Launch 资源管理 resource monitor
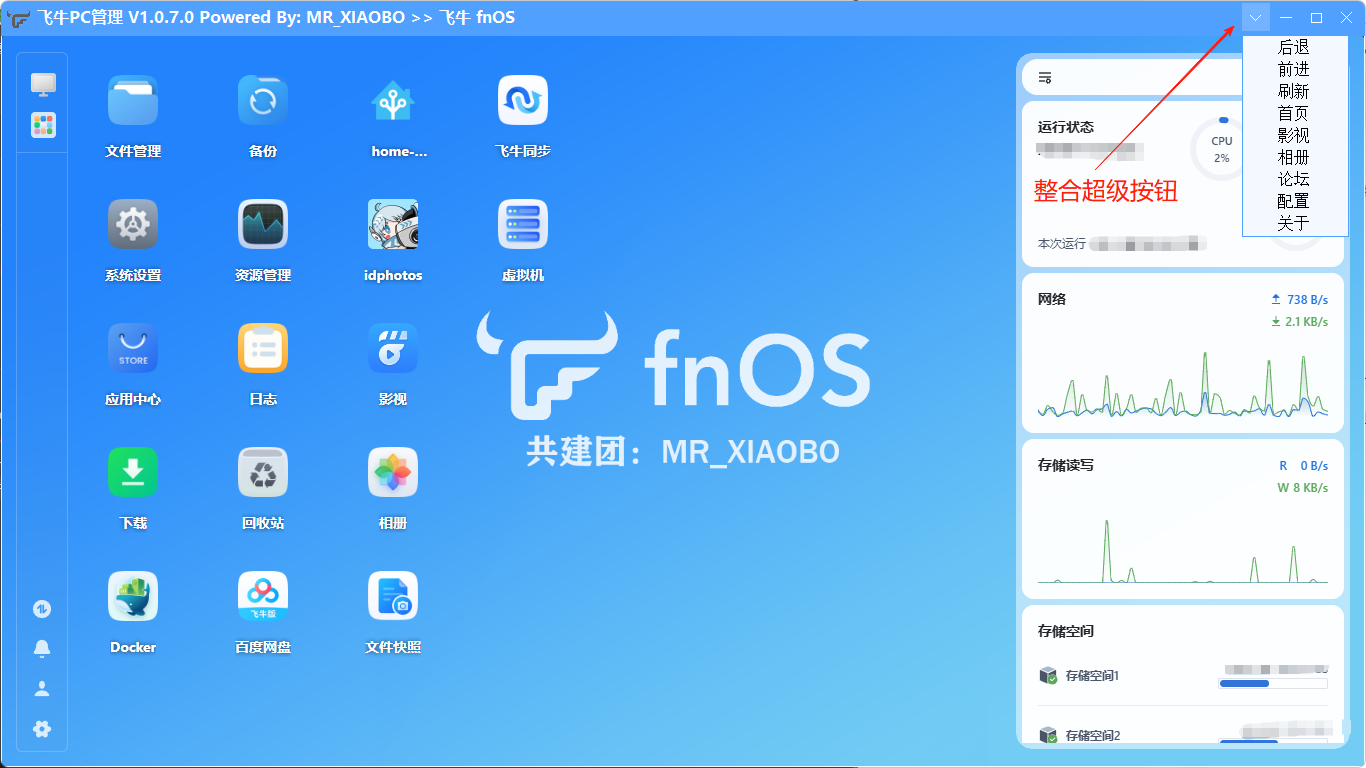This screenshot has width=1366, height=768. [263, 224]
